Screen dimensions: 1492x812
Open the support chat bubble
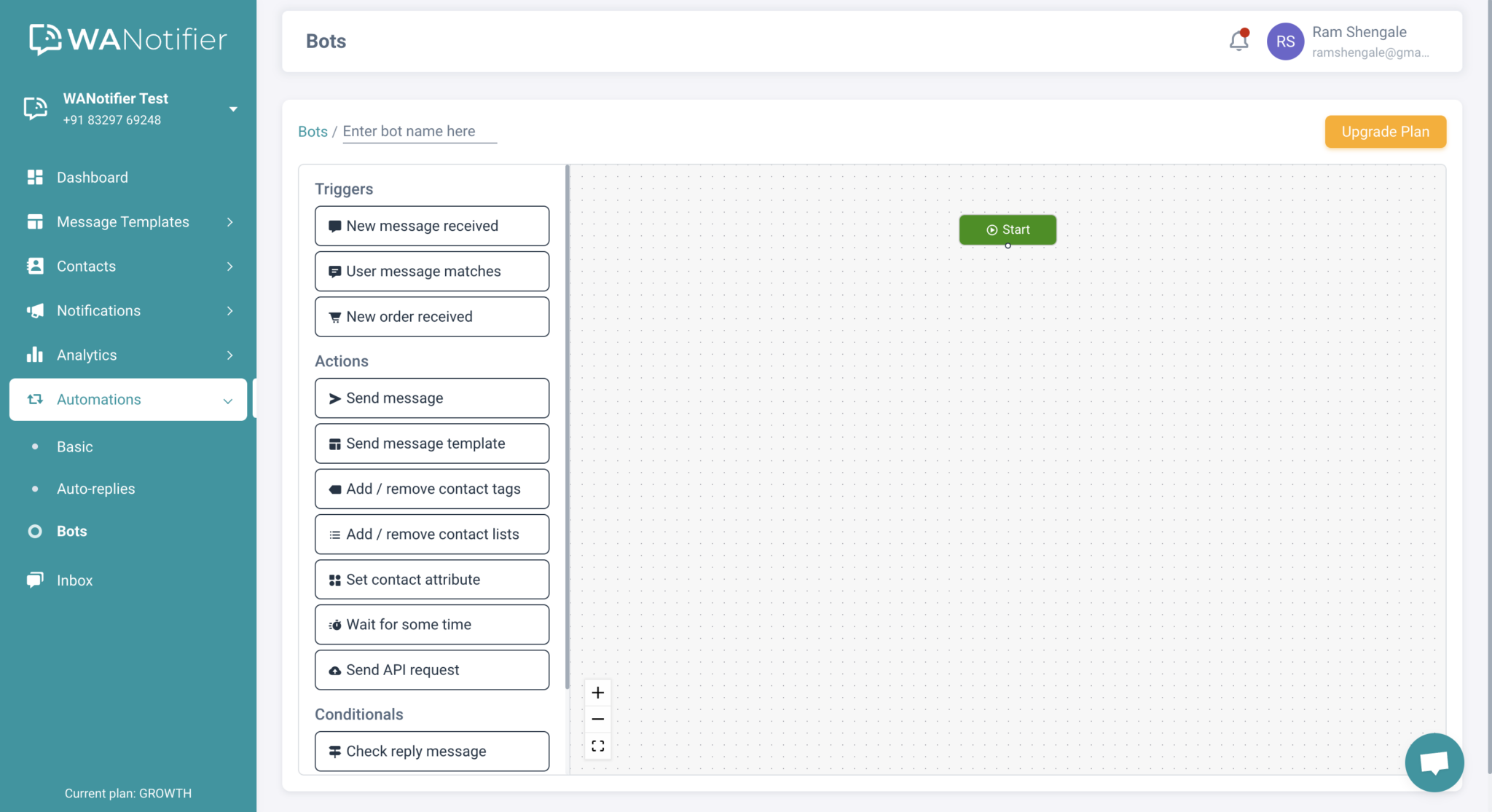coord(1434,762)
